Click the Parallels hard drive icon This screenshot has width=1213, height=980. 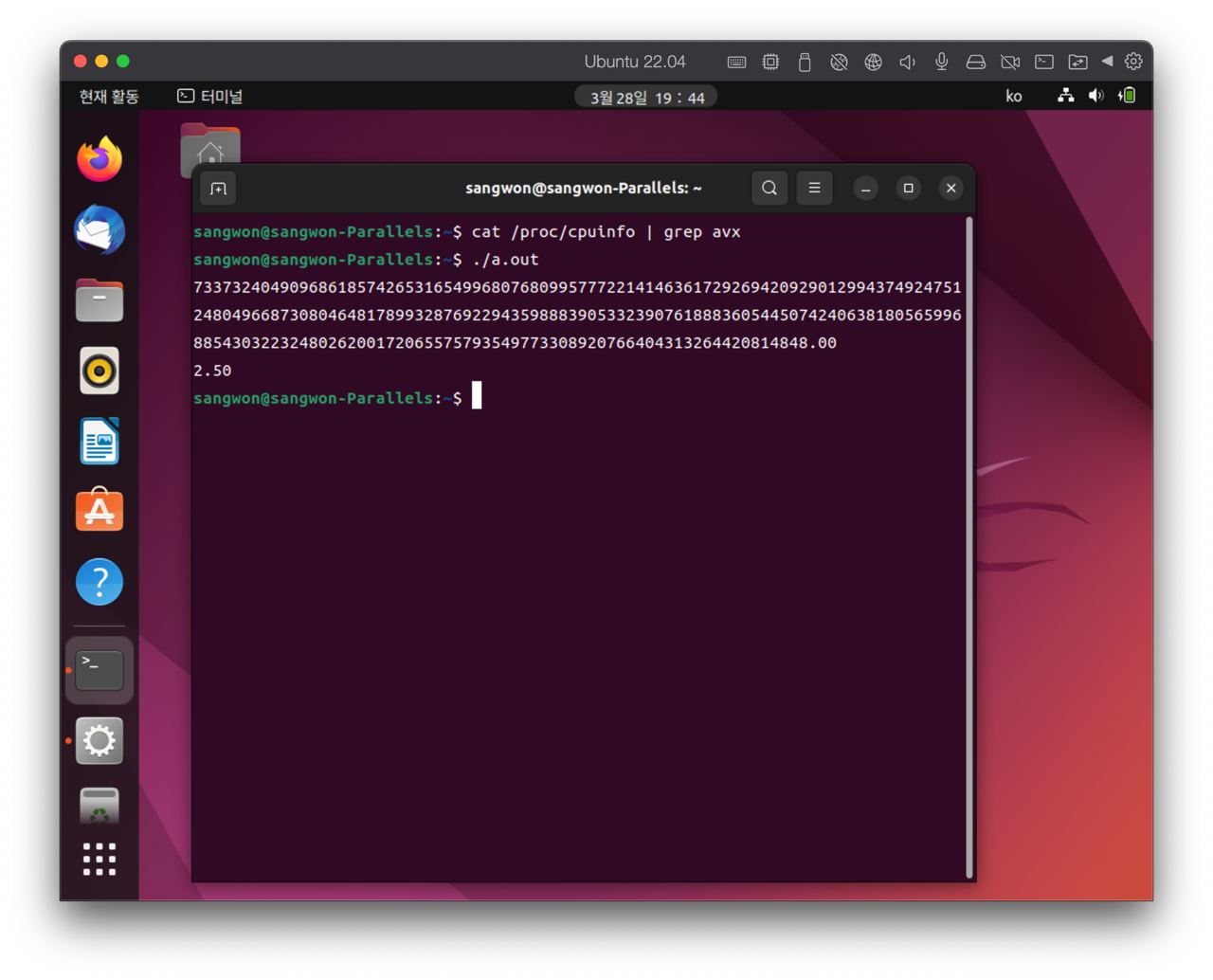(x=975, y=62)
